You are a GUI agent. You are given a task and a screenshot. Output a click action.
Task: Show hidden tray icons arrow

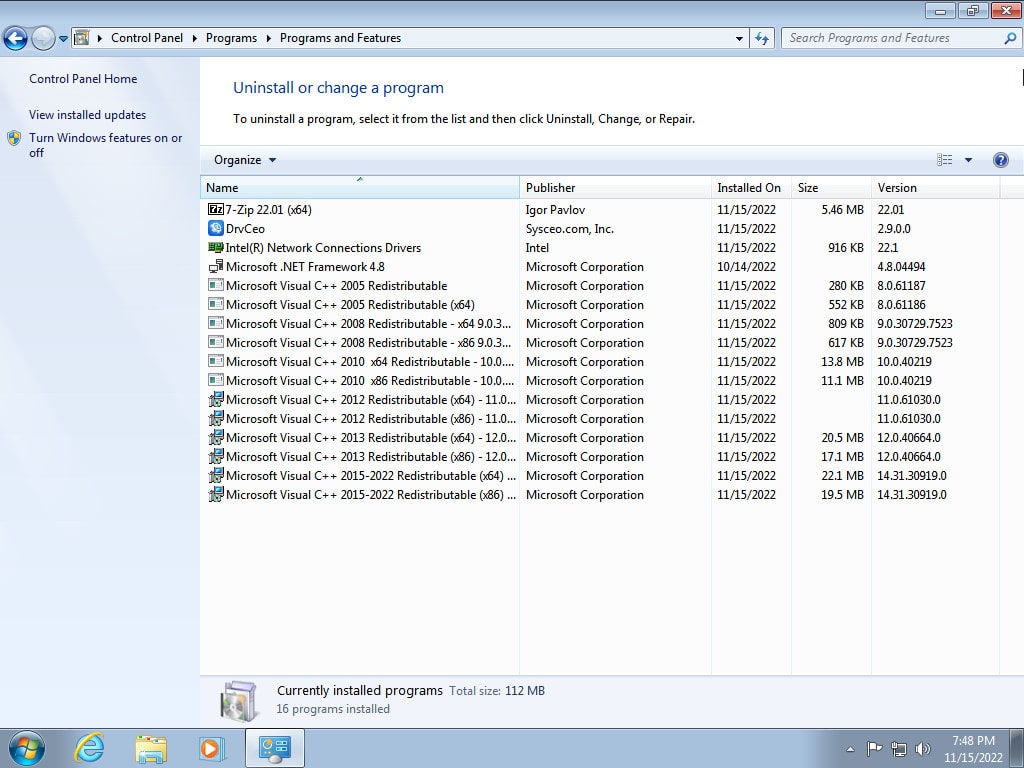pos(850,749)
